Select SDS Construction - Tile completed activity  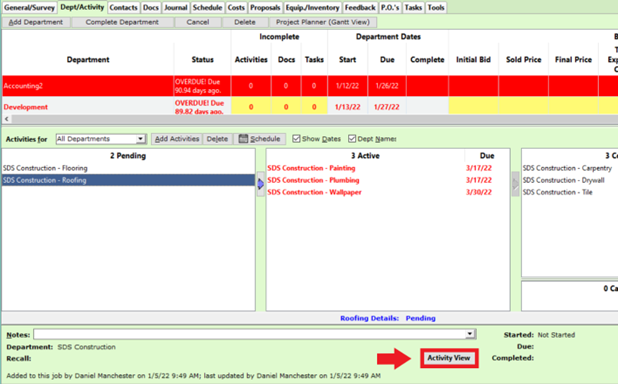coord(557,192)
